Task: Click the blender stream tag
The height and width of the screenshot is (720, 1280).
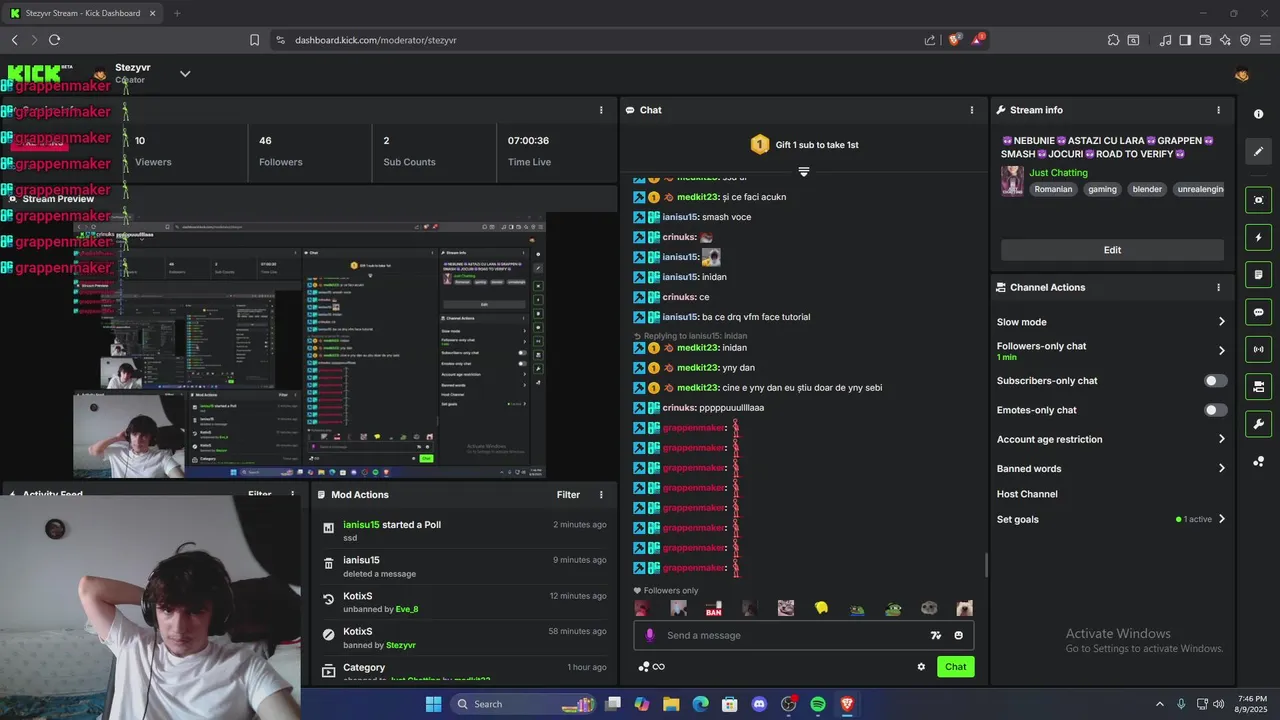Action: 1147,189
